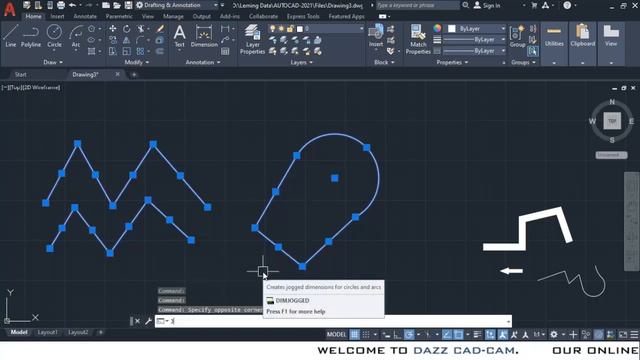Viewport: 640px width, 360px height.
Task: Close the Drawing3 tab
Action: [x=118, y=74]
